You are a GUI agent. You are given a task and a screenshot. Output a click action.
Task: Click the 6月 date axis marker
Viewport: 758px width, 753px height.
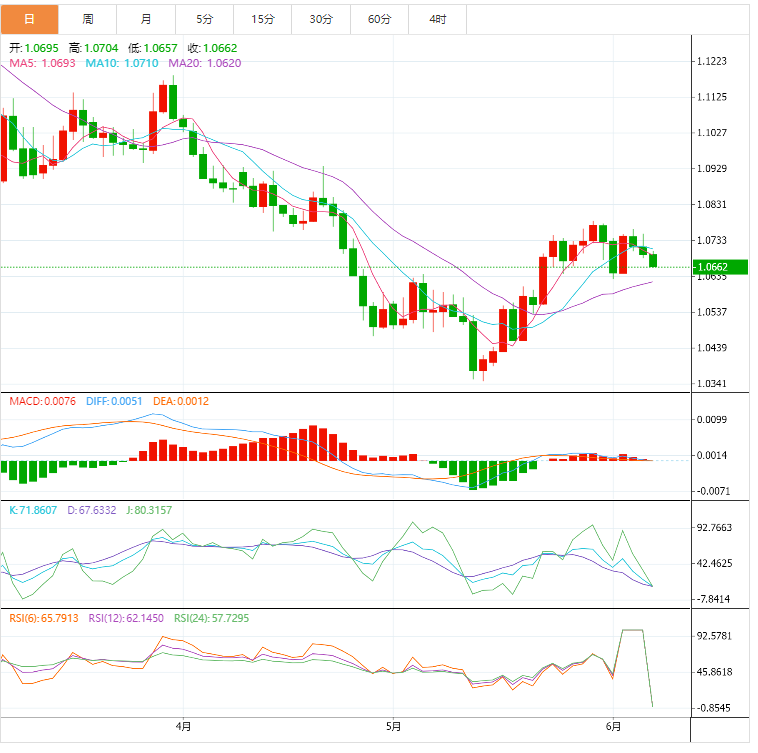[x=613, y=726]
